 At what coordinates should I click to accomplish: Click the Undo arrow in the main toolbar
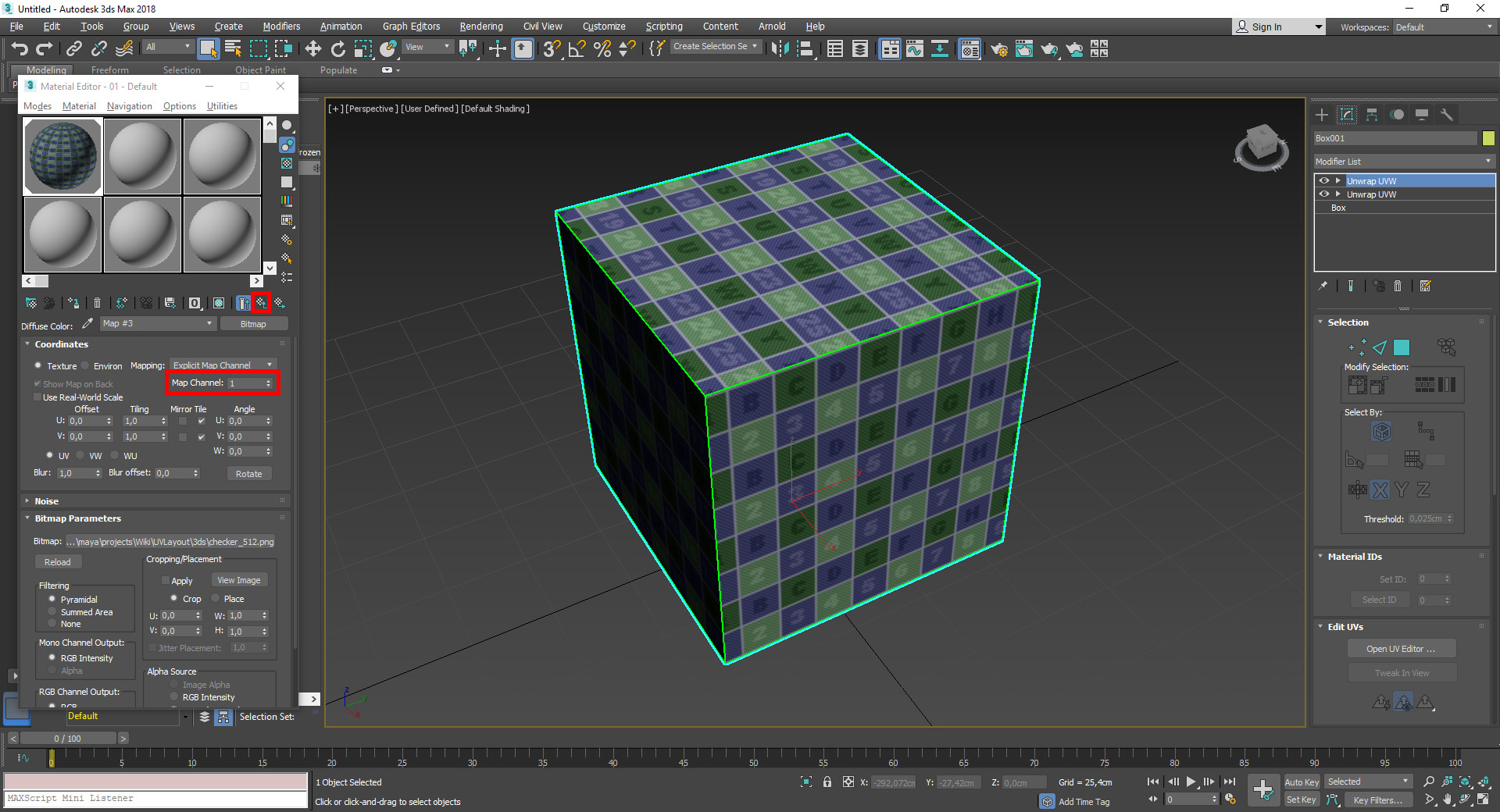pos(20,49)
